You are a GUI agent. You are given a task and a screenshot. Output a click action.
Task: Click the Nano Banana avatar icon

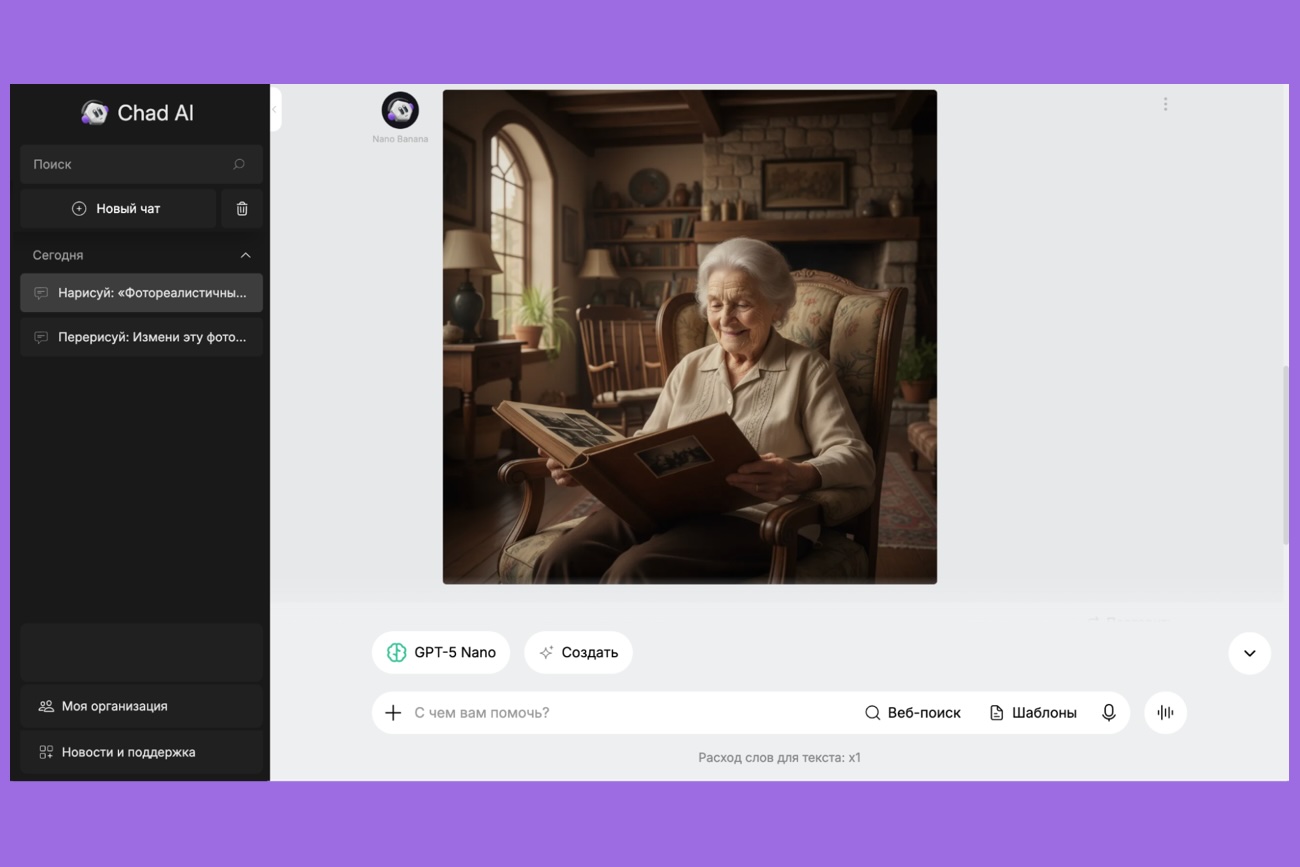[400, 110]
